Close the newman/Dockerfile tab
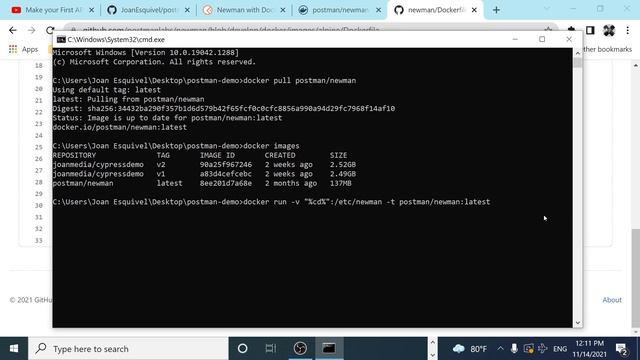This screenshot has width=640, height=360. [x=474, y=10]
